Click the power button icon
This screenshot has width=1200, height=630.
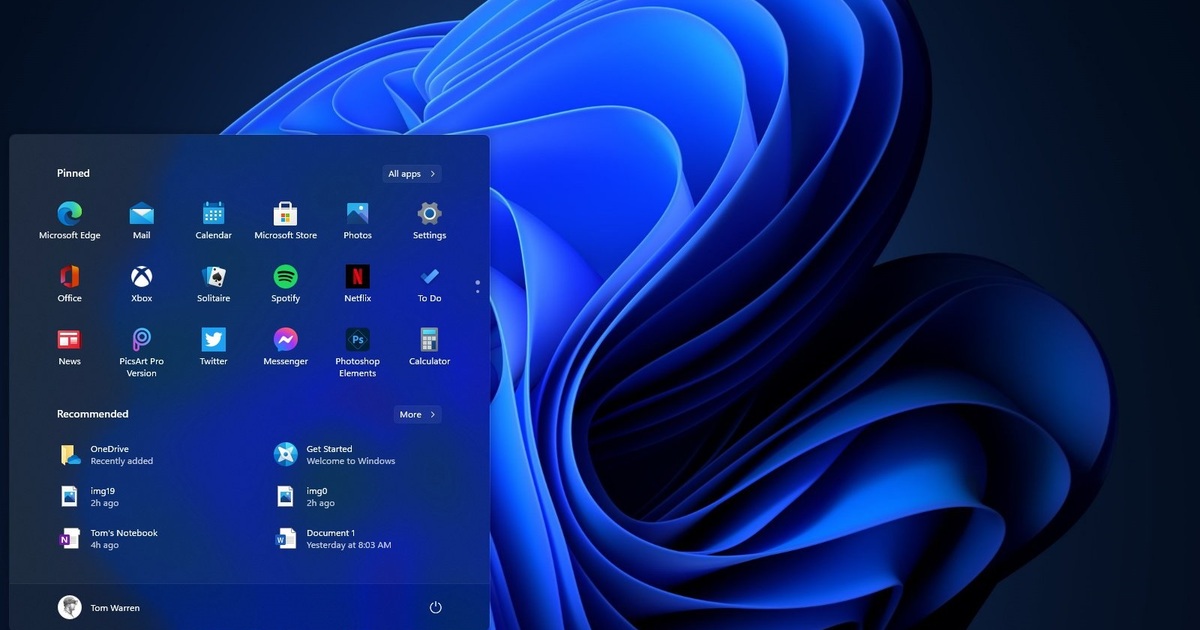tap(435, 607)
